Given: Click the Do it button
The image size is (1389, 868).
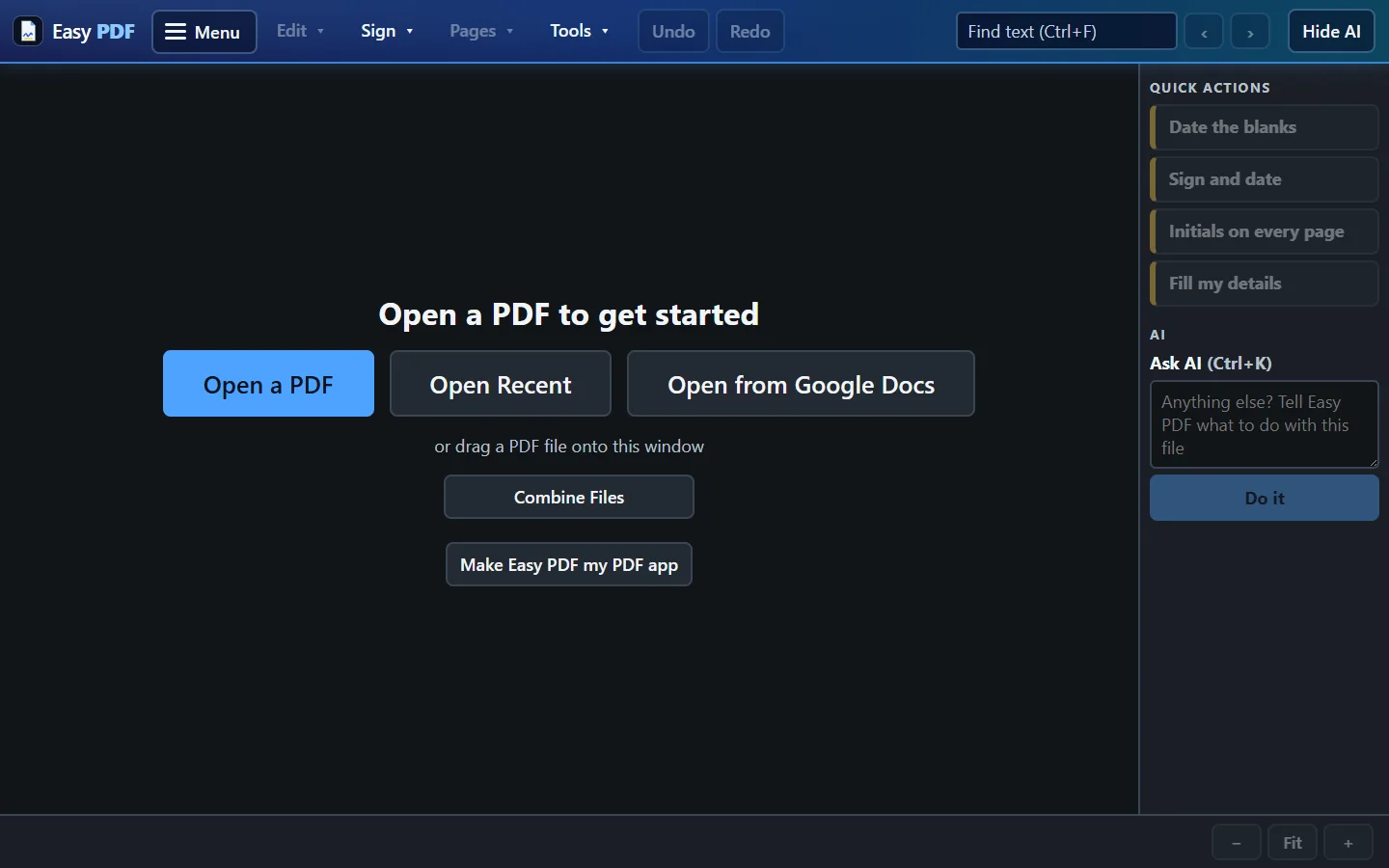Looking at the screenshot, I should (1264, 499).
